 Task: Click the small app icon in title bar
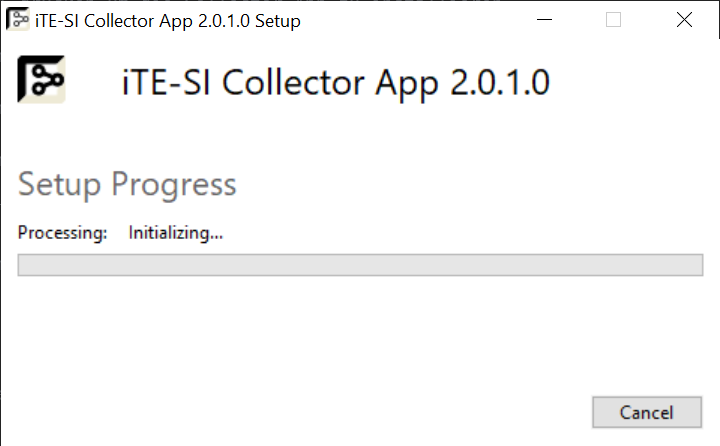click(x=18, y=20)
